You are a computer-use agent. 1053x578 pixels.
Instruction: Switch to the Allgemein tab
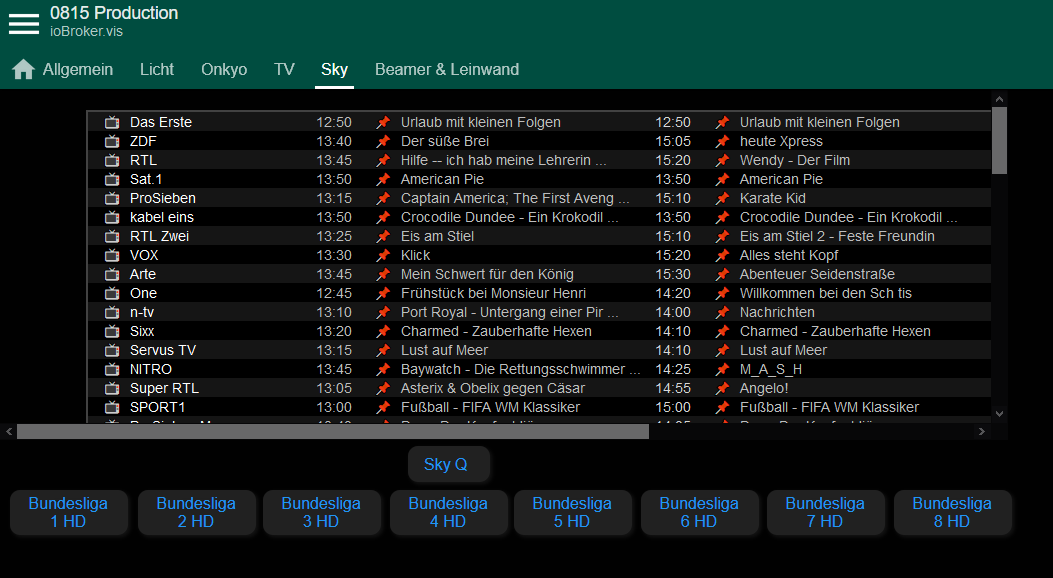coord(78,69)
